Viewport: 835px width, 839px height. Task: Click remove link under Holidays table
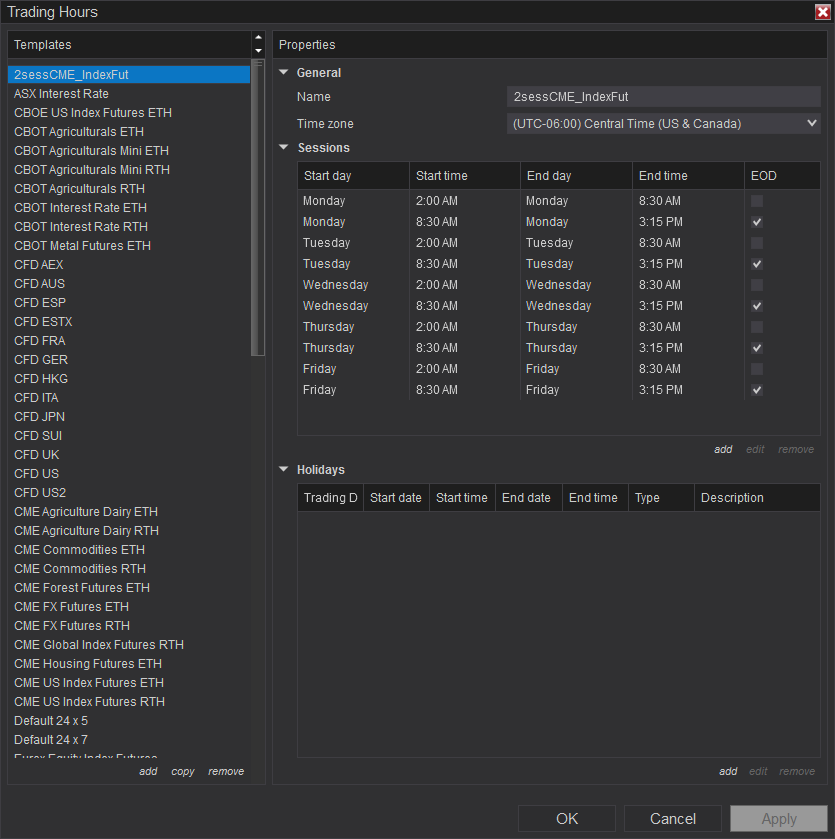click(x=797, y=771)
